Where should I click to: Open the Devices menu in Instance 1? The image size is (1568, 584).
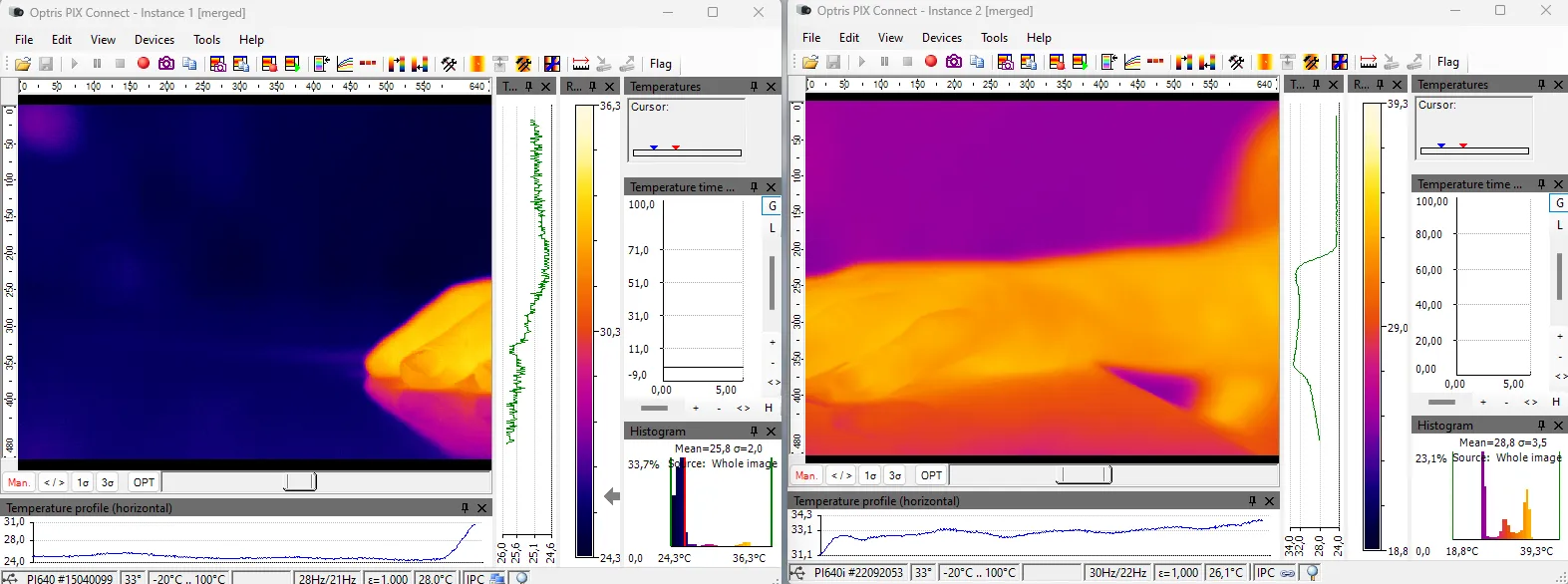tap(155, 40)
